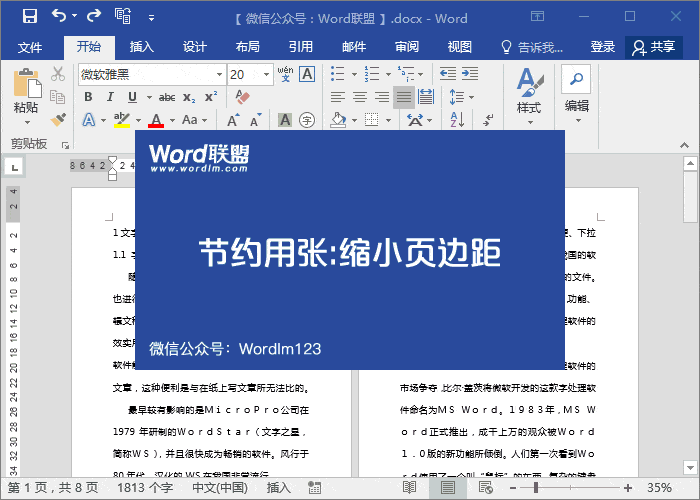Toggle superscript x² formatting

(x=211, y=97)
